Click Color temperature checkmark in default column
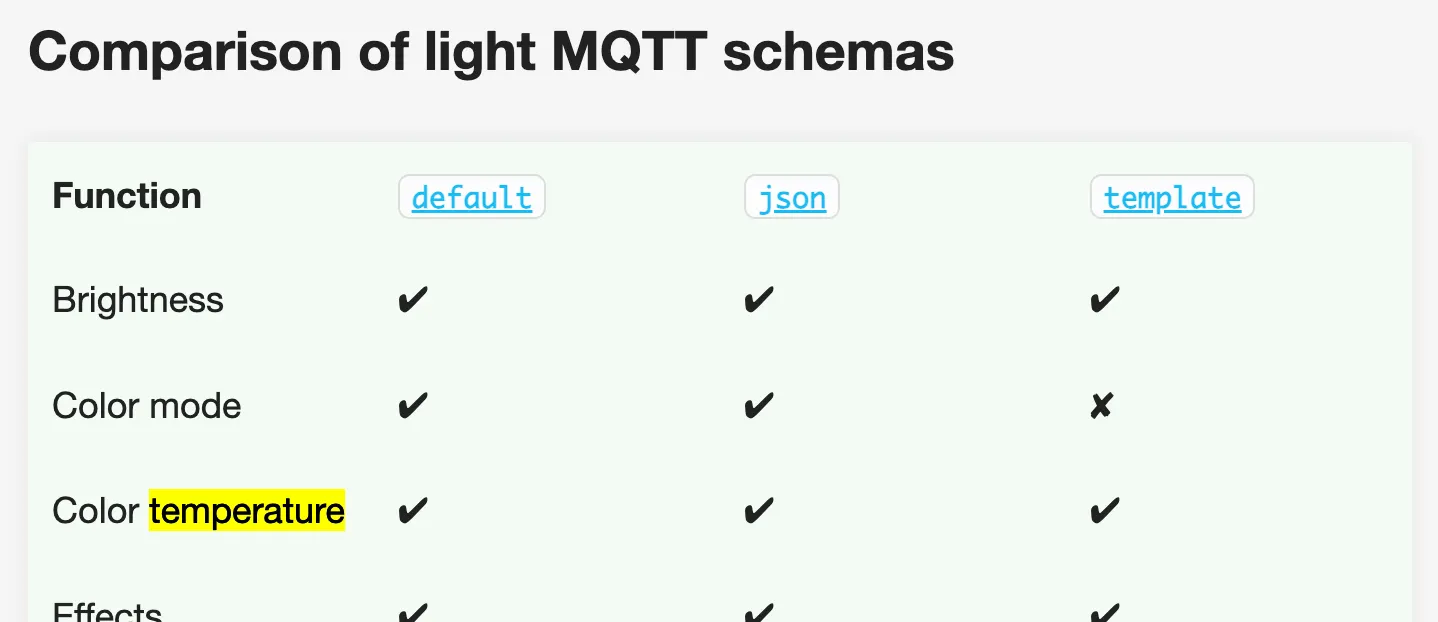Screen dimensions: 1438x622 (x=412, y=511)
